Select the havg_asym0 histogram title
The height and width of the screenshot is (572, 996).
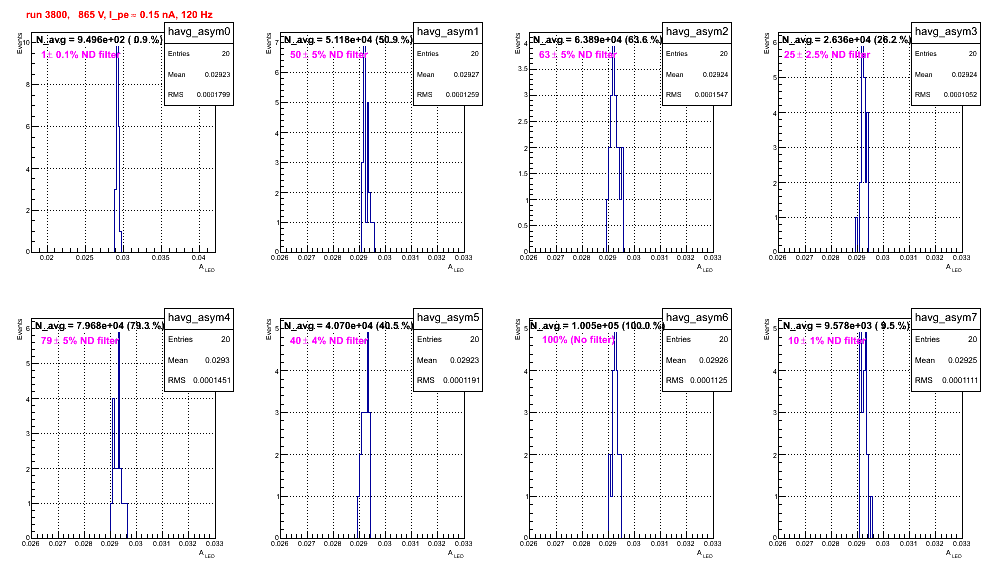pyautogui.click(x=199, y=32)
